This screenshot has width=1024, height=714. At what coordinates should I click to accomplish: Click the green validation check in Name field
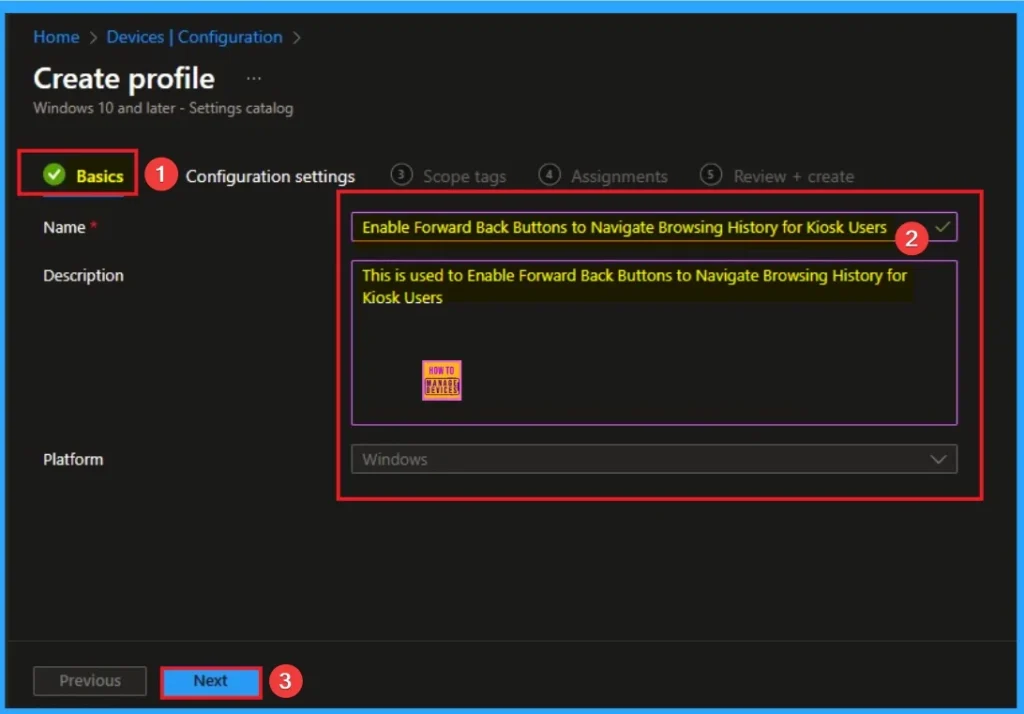point(942,227)
